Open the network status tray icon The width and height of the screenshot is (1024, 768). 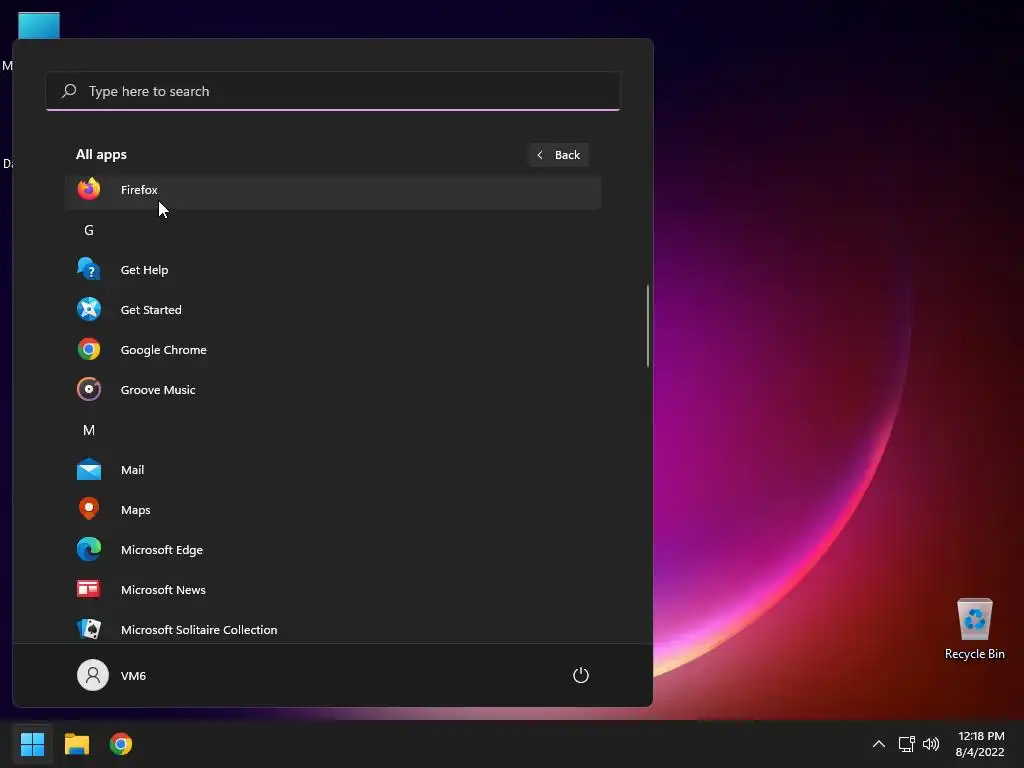point(906,744)
